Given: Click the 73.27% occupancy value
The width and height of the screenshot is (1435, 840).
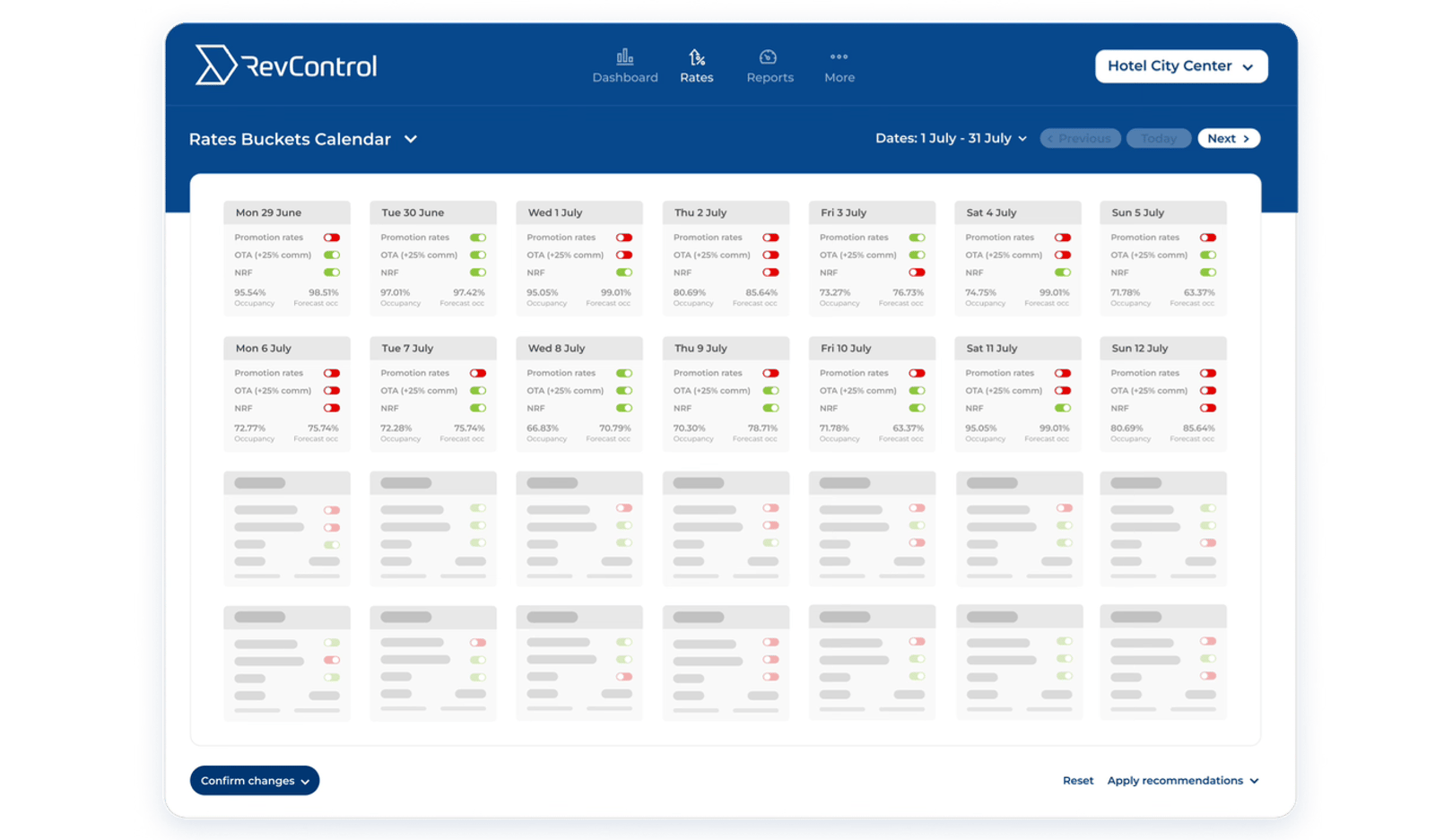Looking at the screenshot, I should coord(835,292).
